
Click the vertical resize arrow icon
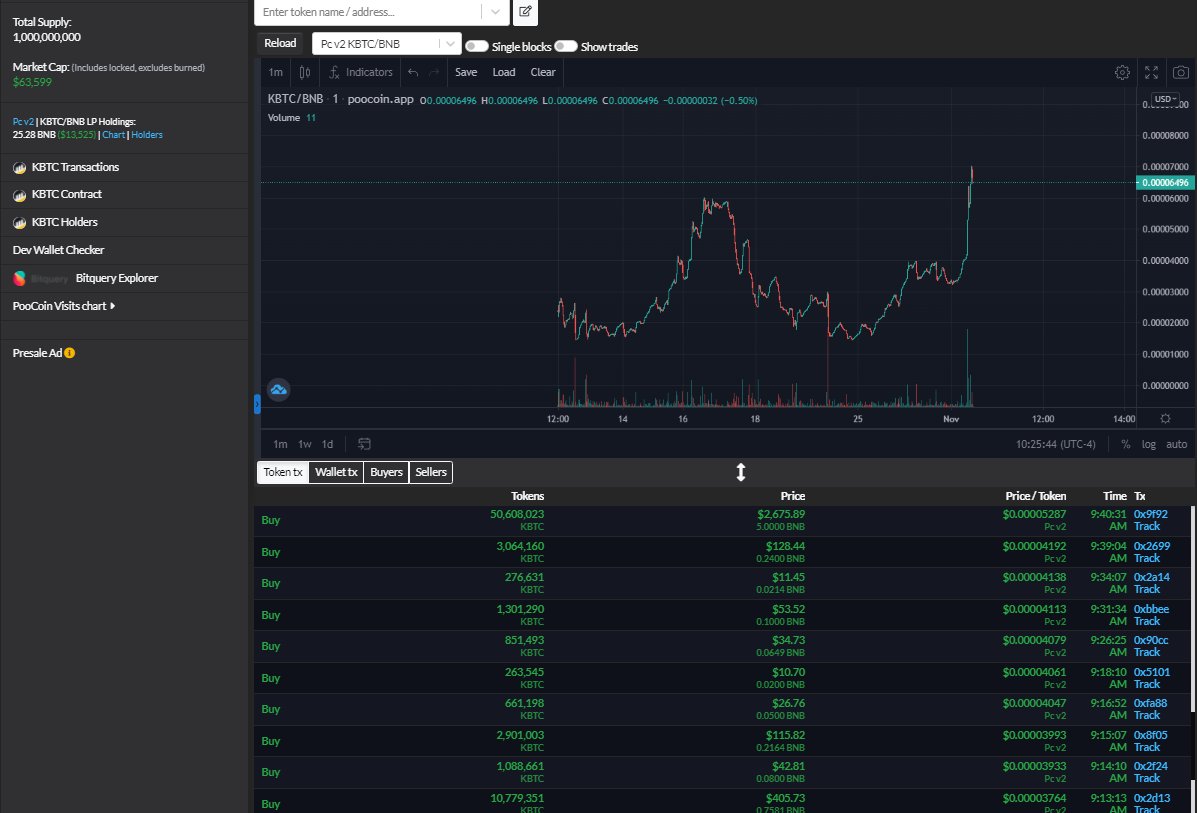[740, 473]
